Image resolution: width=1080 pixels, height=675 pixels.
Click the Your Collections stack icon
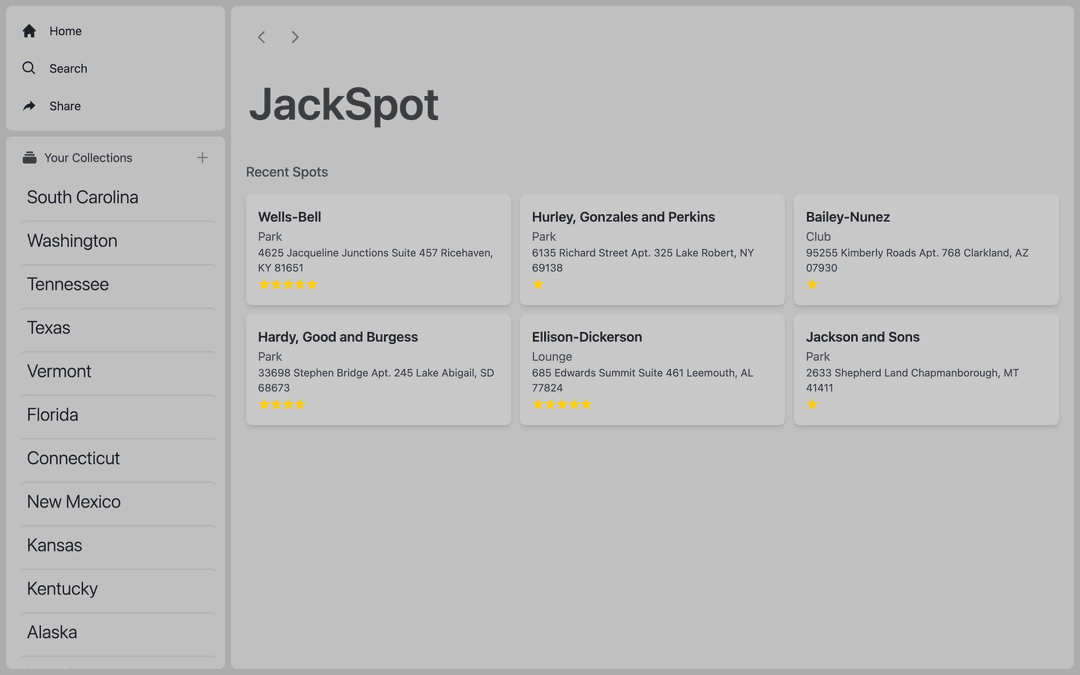30,158
